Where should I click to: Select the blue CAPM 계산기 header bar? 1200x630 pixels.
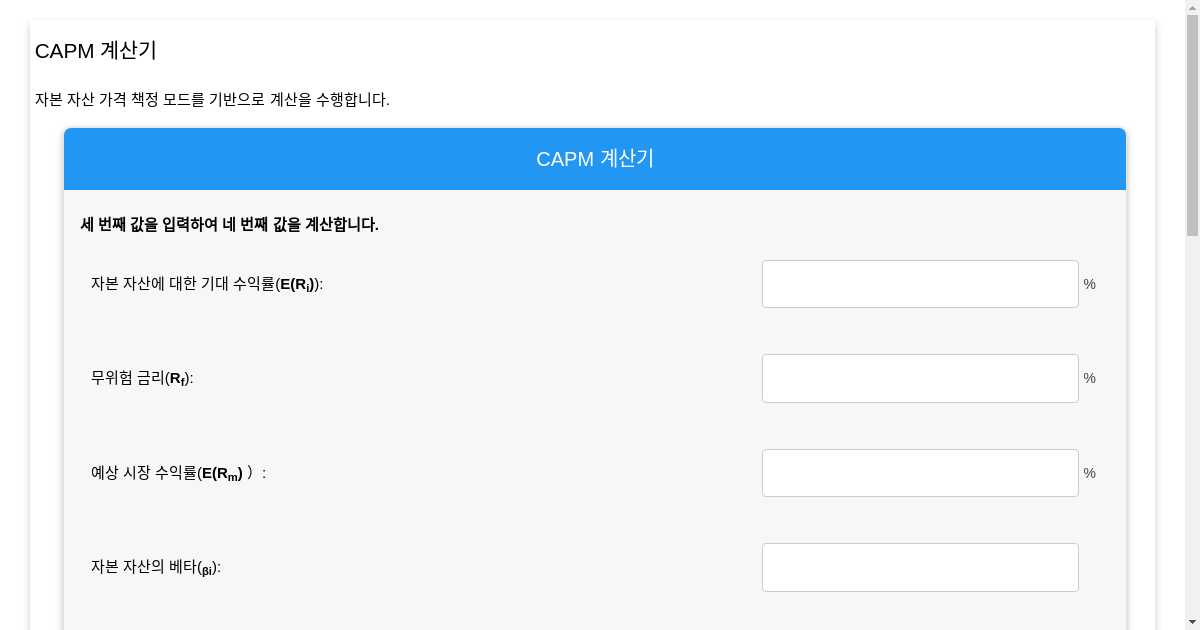pos(594,159)
